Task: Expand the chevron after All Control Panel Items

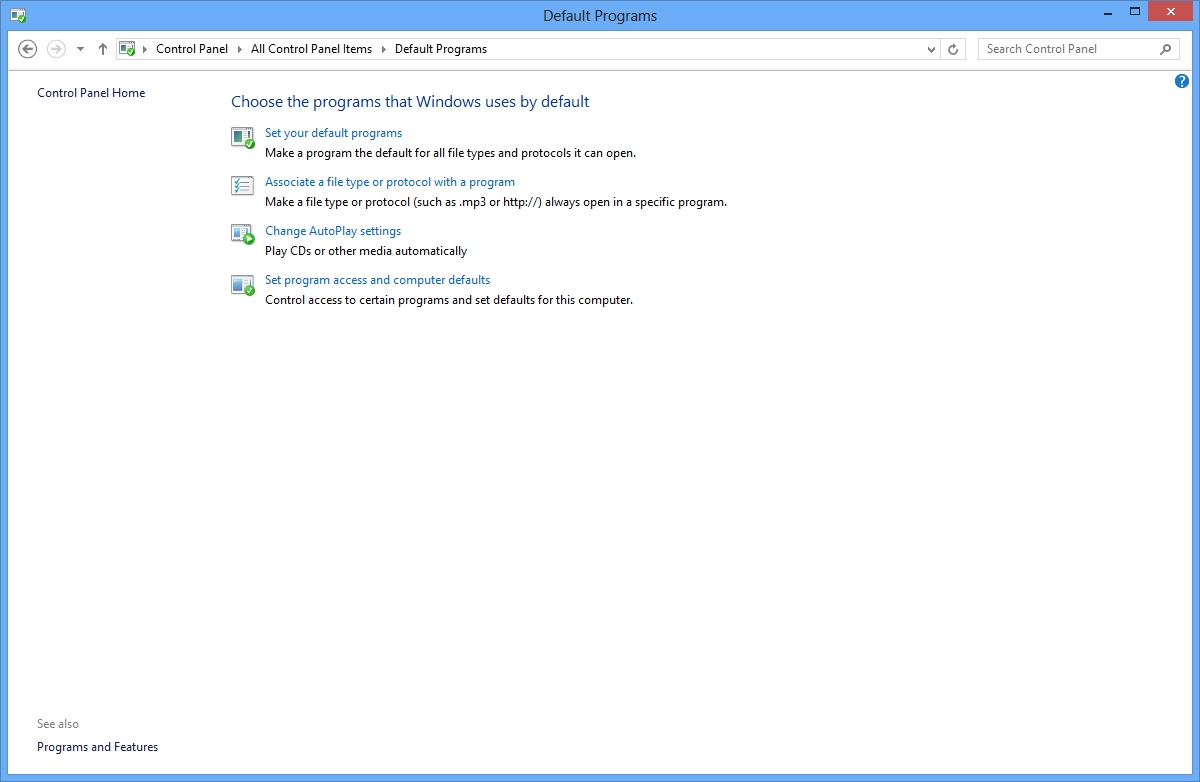Action: [384, 49]
